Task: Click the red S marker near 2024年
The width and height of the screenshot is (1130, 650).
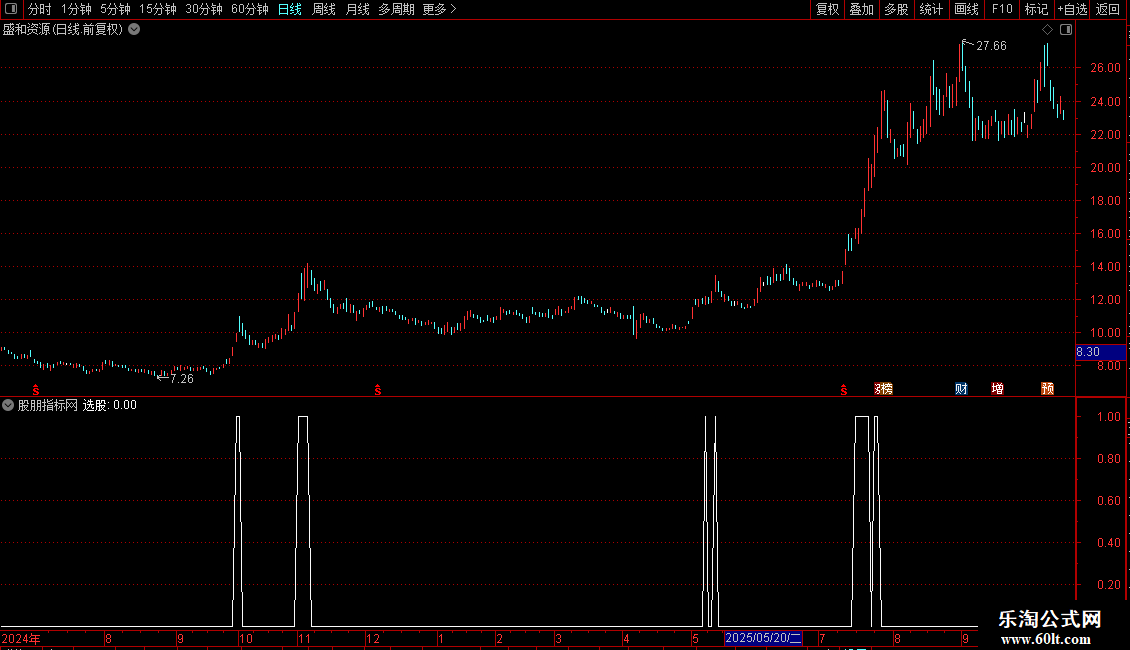Action: [35, 390]
